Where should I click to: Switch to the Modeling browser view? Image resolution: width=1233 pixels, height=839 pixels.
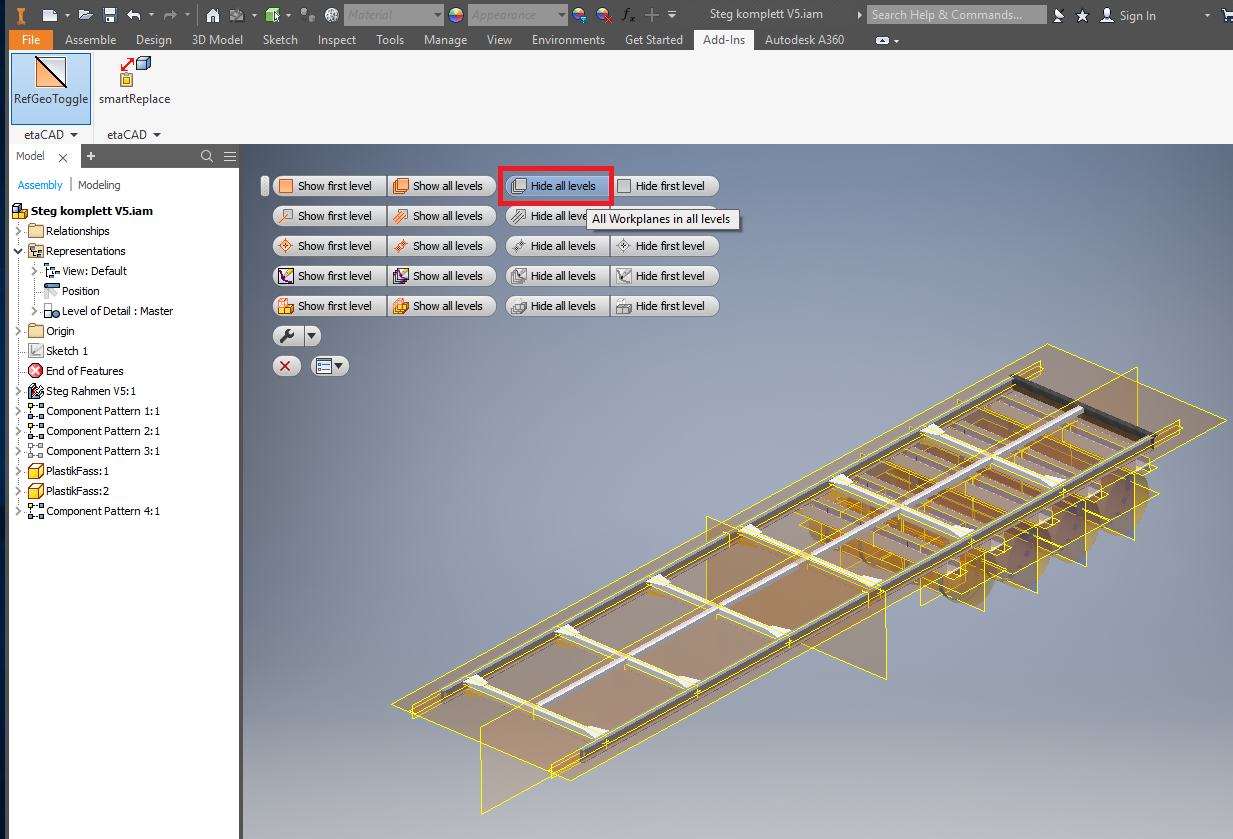click(99, 185)
